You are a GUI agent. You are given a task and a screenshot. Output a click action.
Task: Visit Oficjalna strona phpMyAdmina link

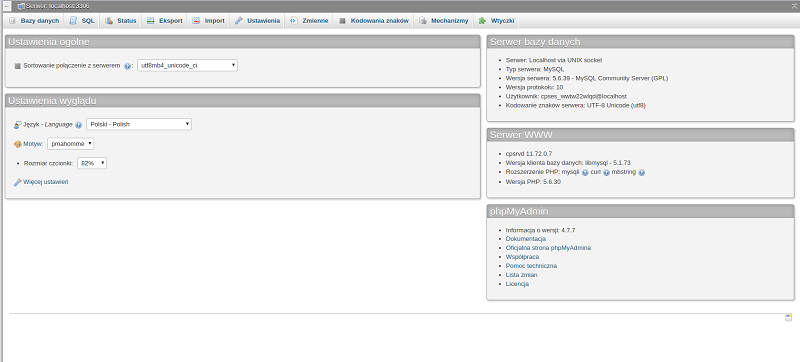[548, 248]
